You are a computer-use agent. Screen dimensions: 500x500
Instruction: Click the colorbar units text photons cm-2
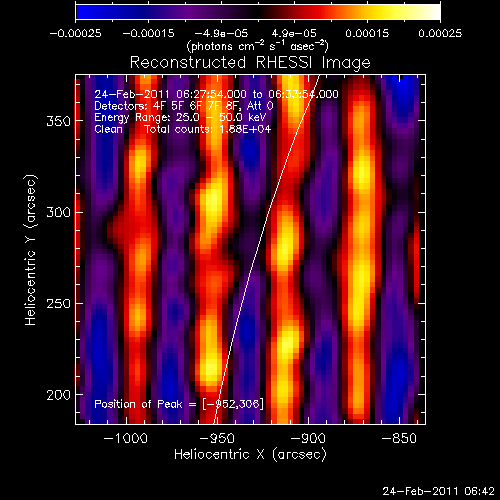tap(225, 46)
